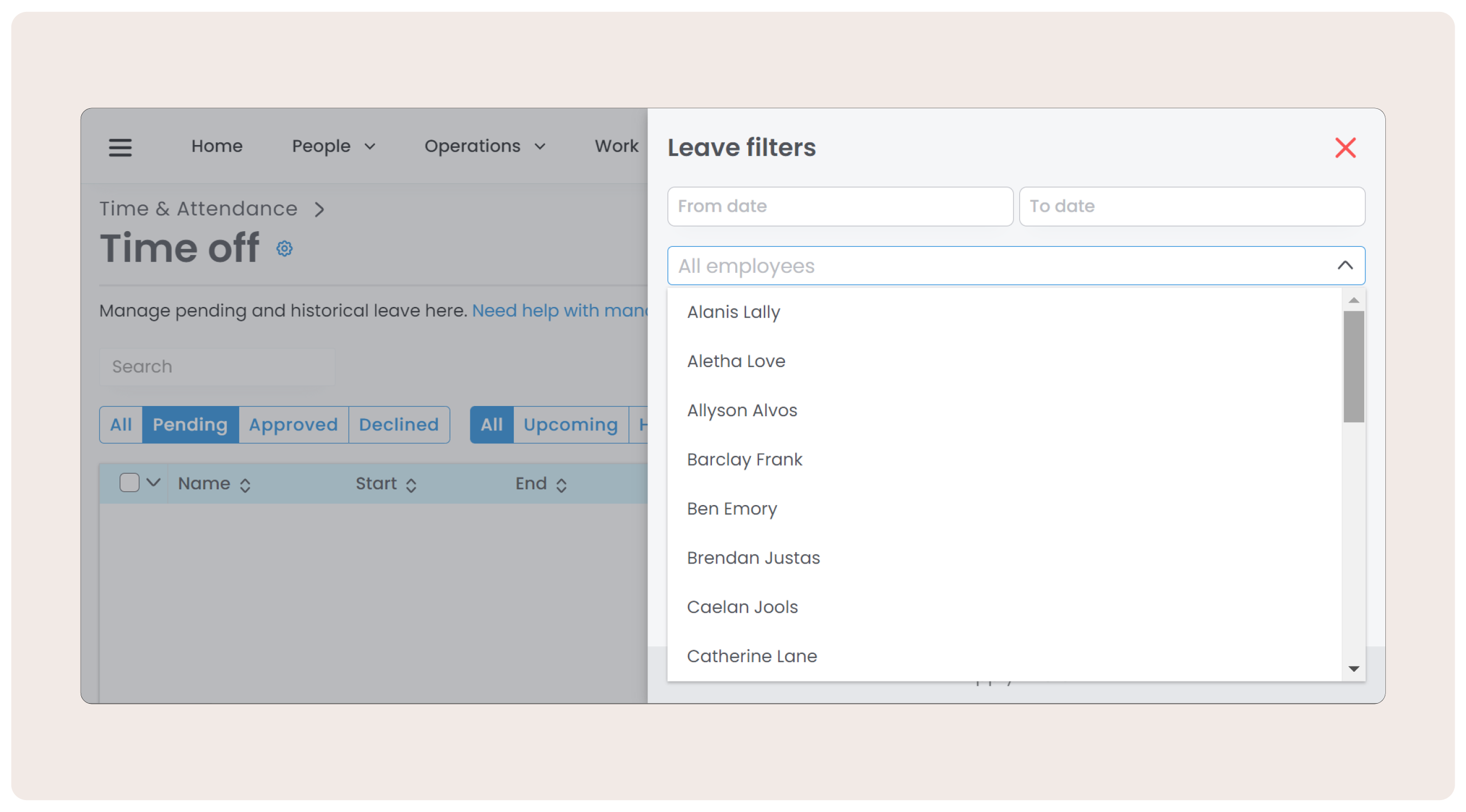
Task: Sort table by Start column arrows
Action: (x=411, y=485)
